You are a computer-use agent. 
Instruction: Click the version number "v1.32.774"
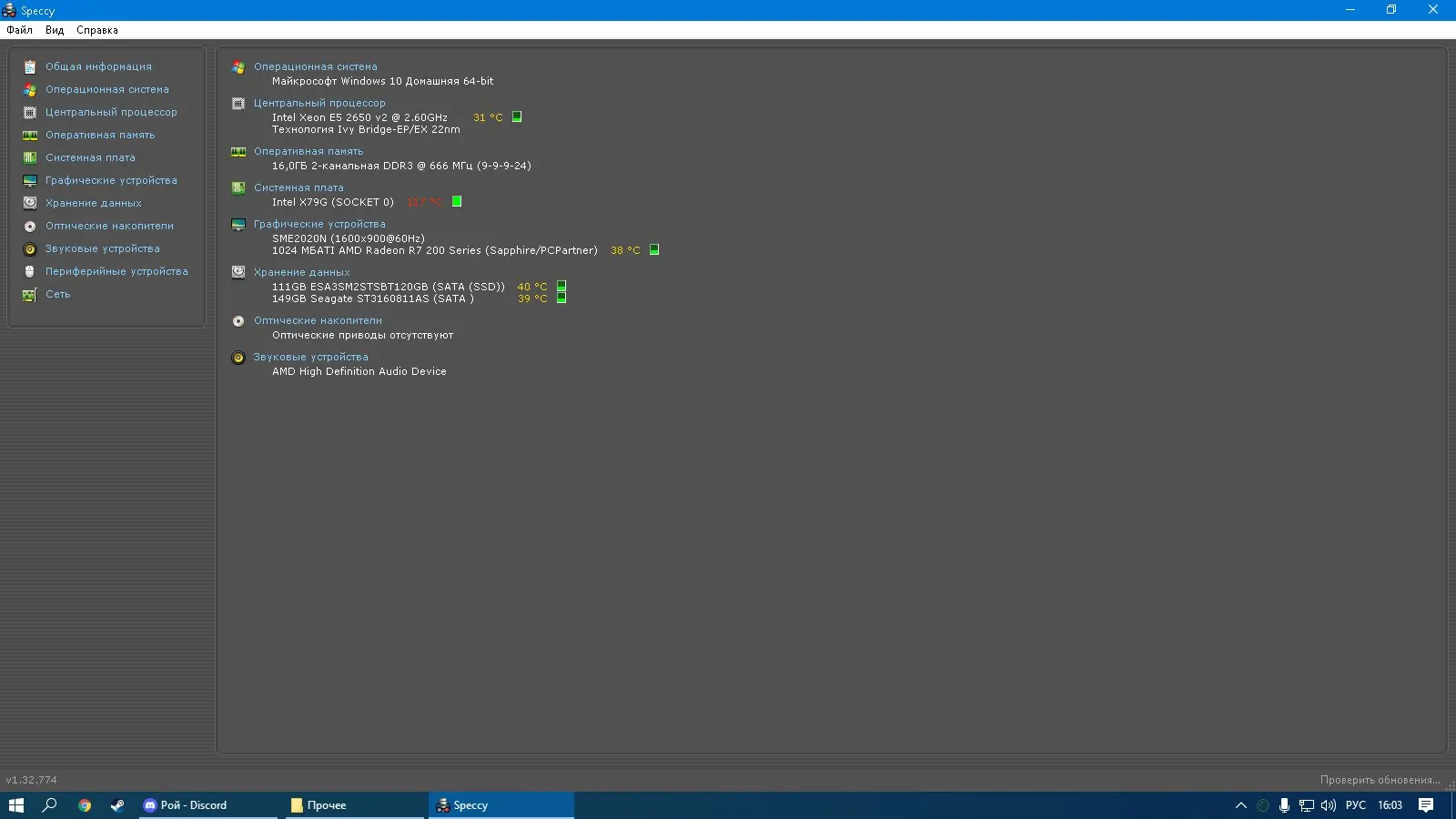coord(31,780)
